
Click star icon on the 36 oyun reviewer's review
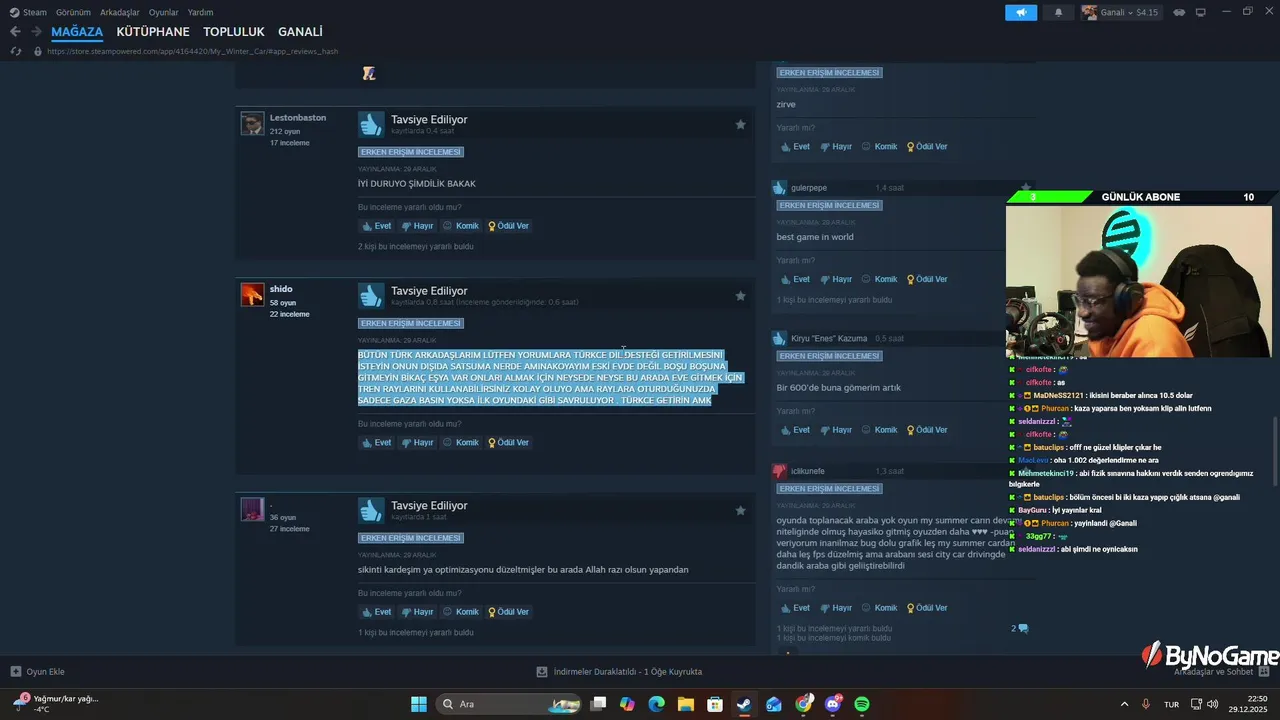pyautogui.click(x=741, y=511)
